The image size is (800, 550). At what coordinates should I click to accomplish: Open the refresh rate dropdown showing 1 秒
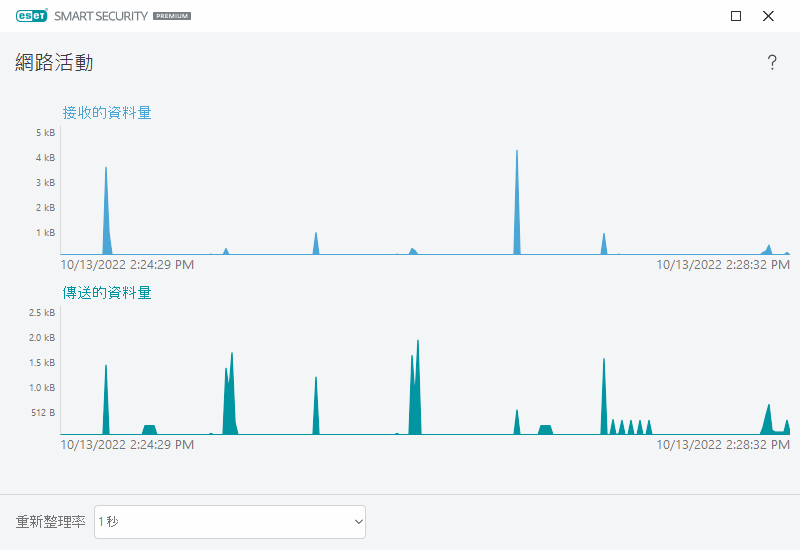(x=230, y=521)
